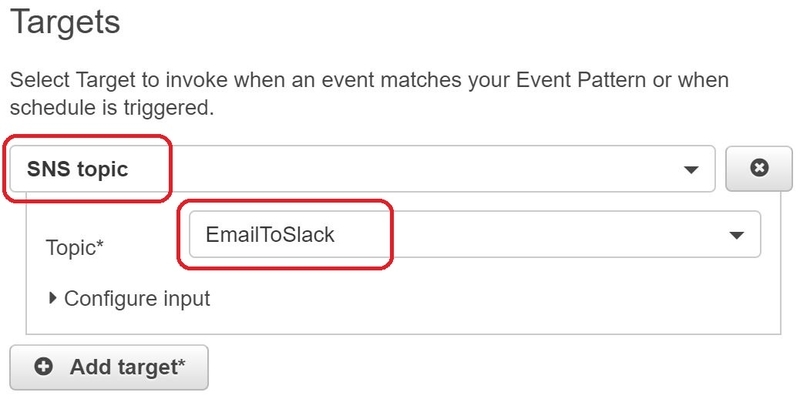Click the words 'schedule is triggered' in the description
This screenshot has width=800, height=399.
click(x=110, y=108)
